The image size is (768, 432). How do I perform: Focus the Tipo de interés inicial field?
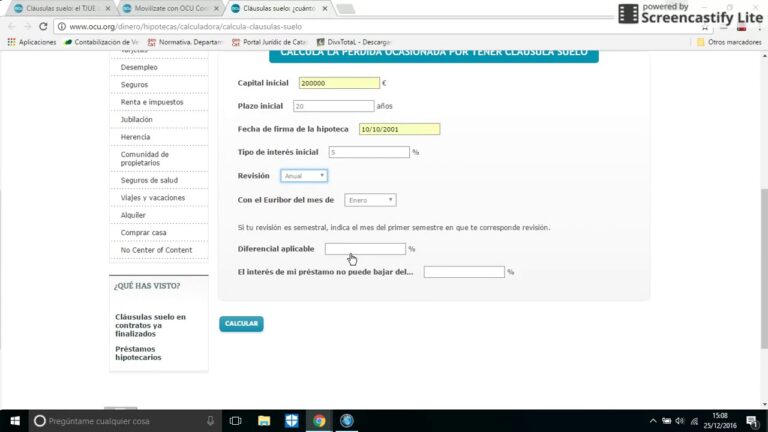point(369,152)
